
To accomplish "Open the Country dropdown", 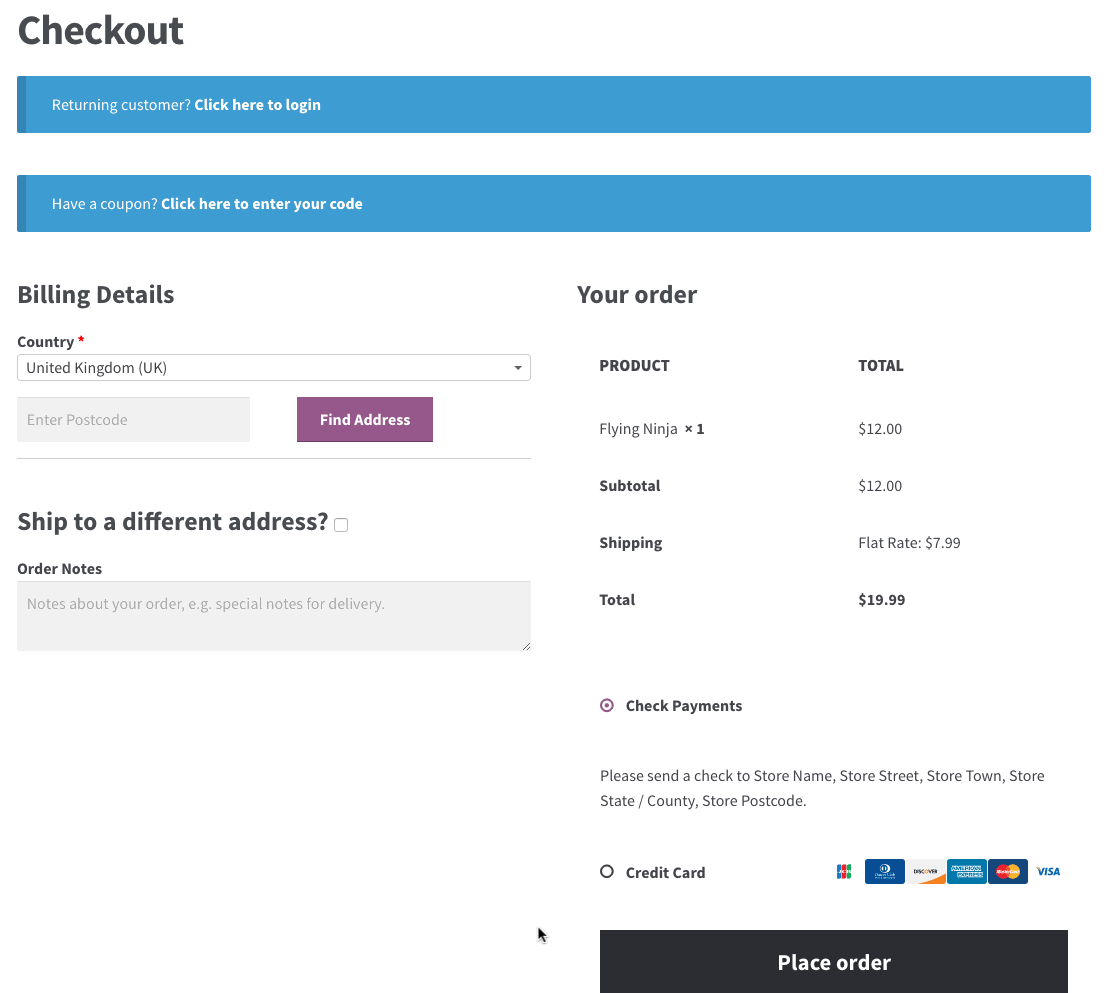I will tap(274, 367).
